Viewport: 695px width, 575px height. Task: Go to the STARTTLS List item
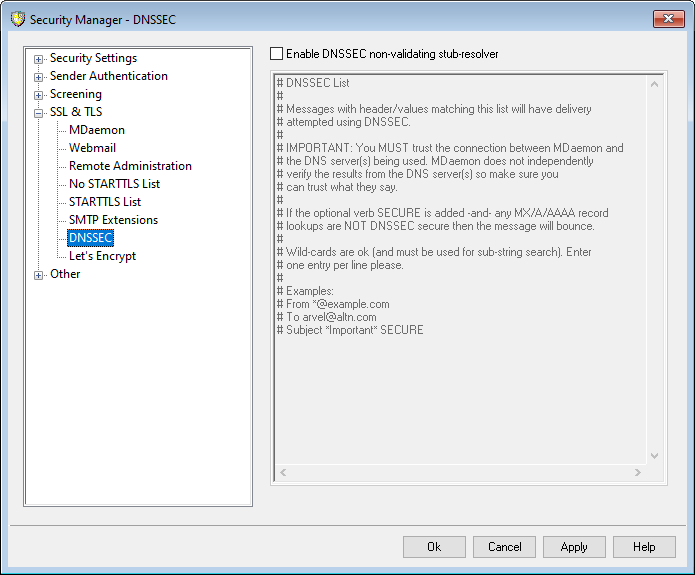tap(105, 202)
